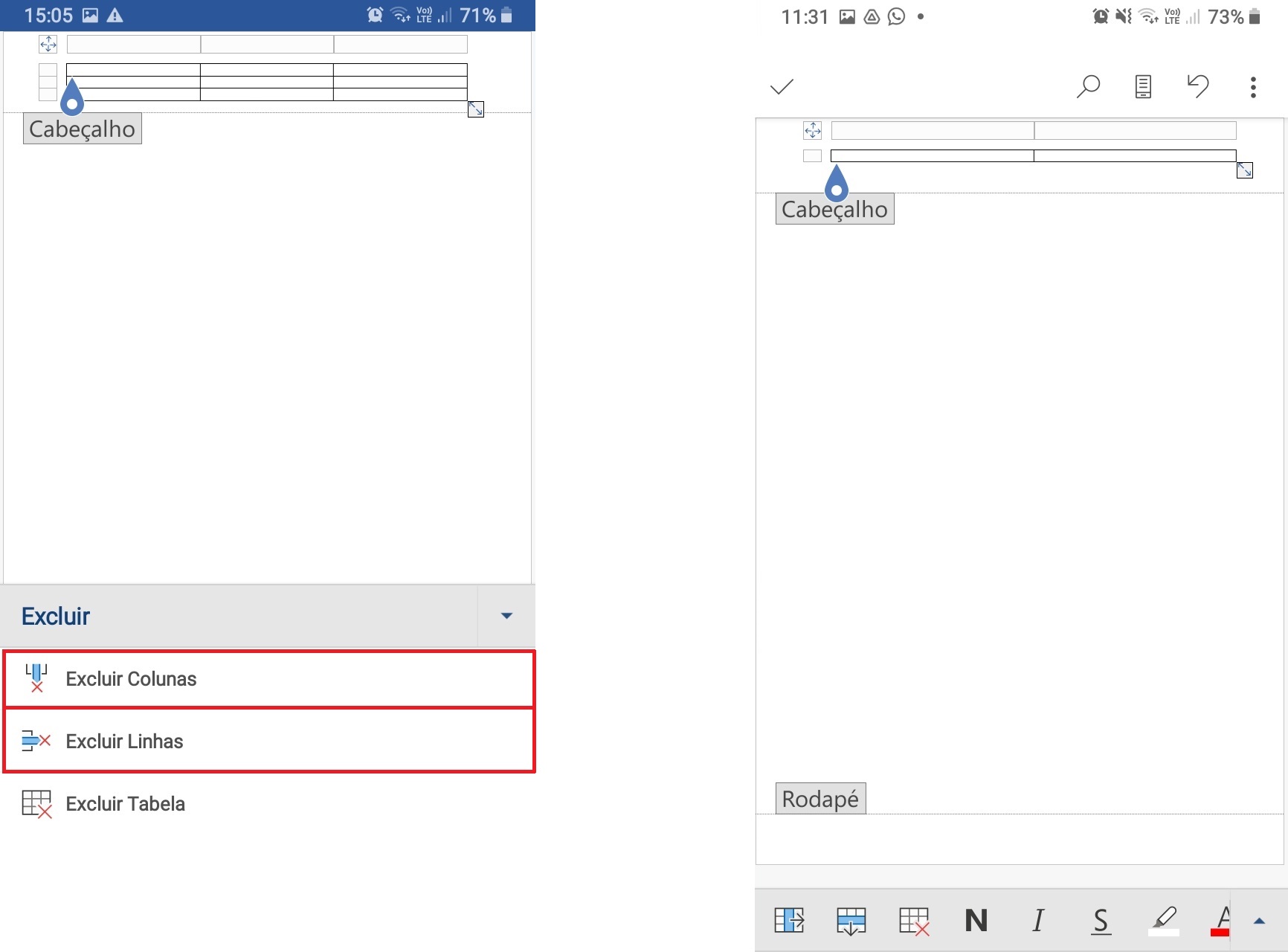This screenshot has width=1288, height=952.
Task: Choose Excluir Tabela option
Action: coord(125,804)
